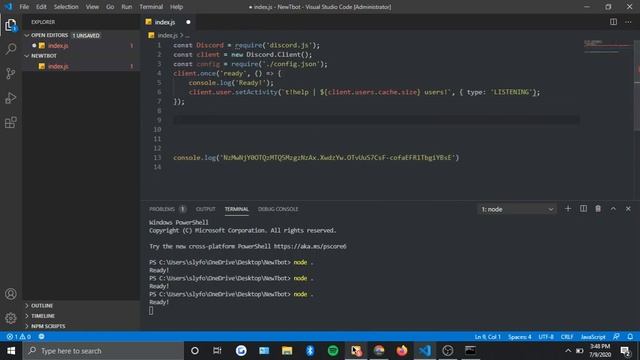This screenshot has height=360, width=640.
Task: Change indentation via Spaces: 4
Action: tap(520, 337)
